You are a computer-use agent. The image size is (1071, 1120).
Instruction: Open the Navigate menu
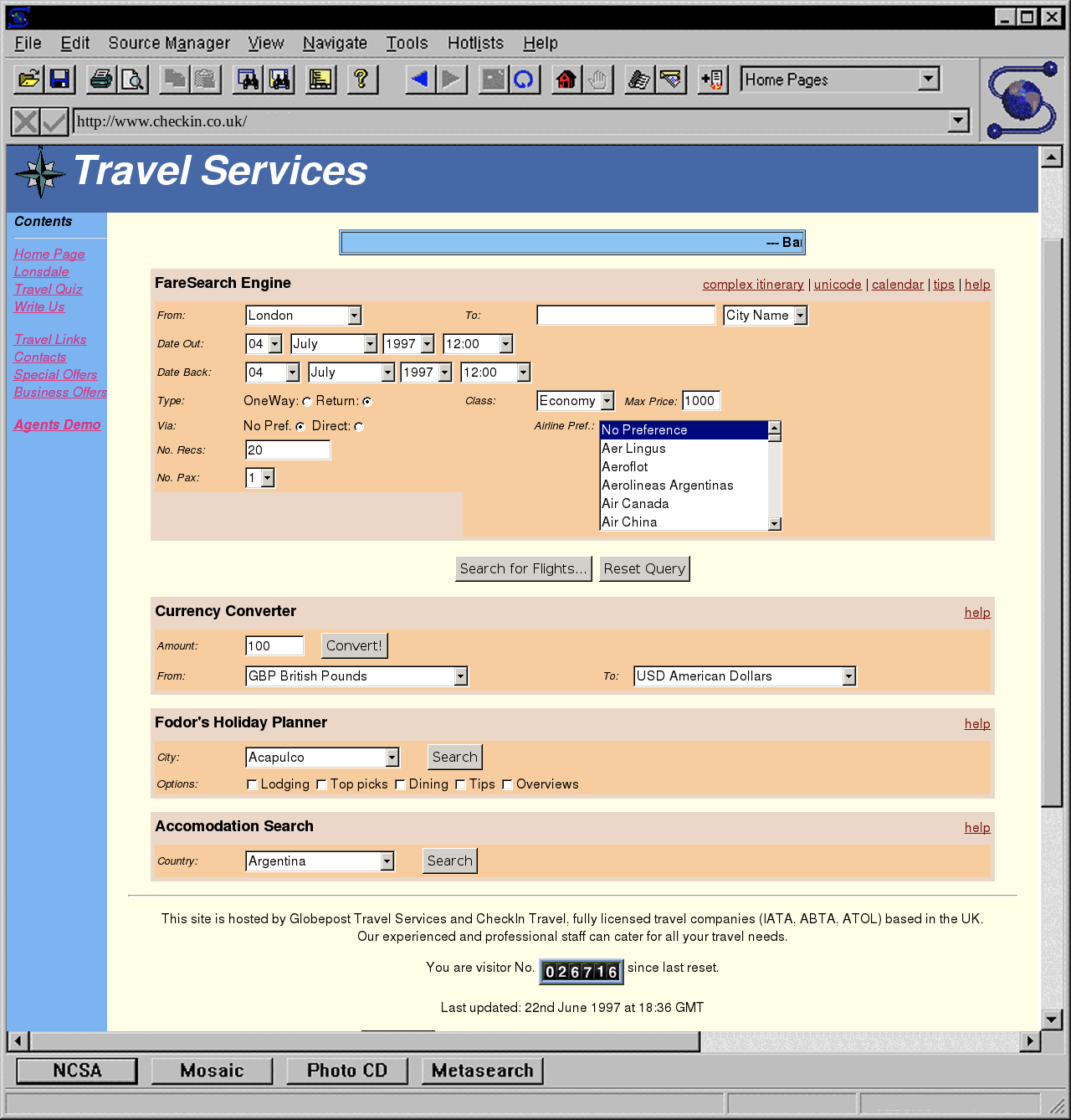point(335,43)
